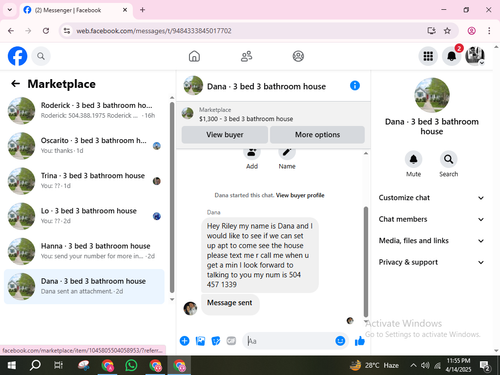500x375 pixels.
Task: Expand the Chat members section
Action: pyautogui.click(x=431, y=219)
